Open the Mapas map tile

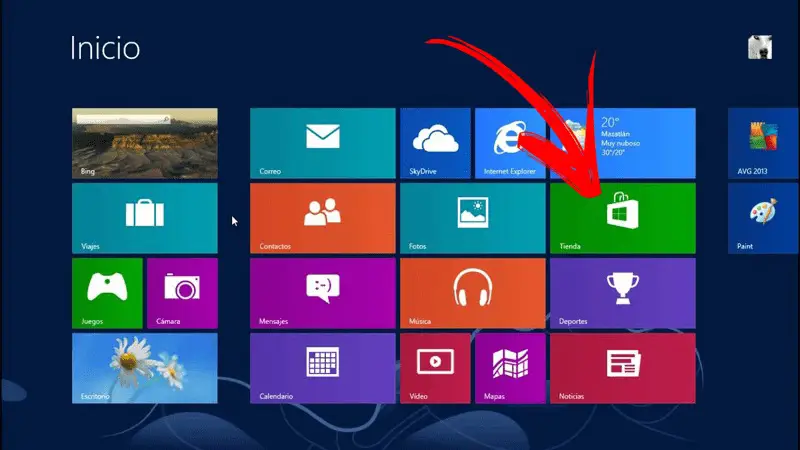[510, 368]
